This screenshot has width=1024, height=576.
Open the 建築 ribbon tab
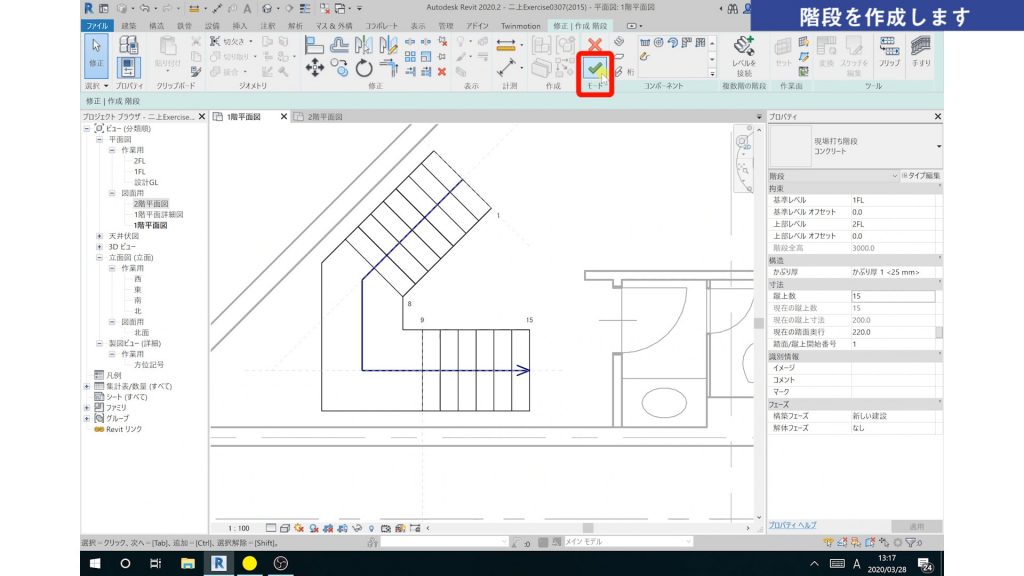[x=128, y=25]
